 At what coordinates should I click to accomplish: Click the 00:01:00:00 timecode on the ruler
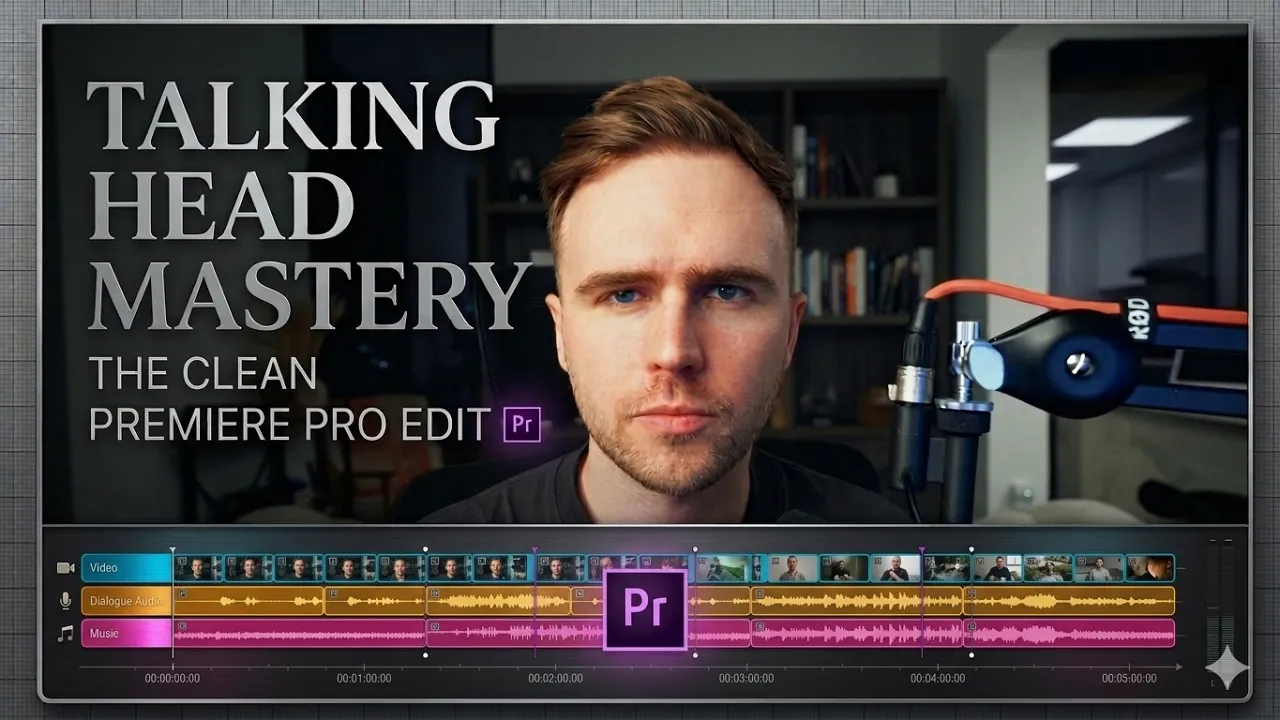coord(364,678)
